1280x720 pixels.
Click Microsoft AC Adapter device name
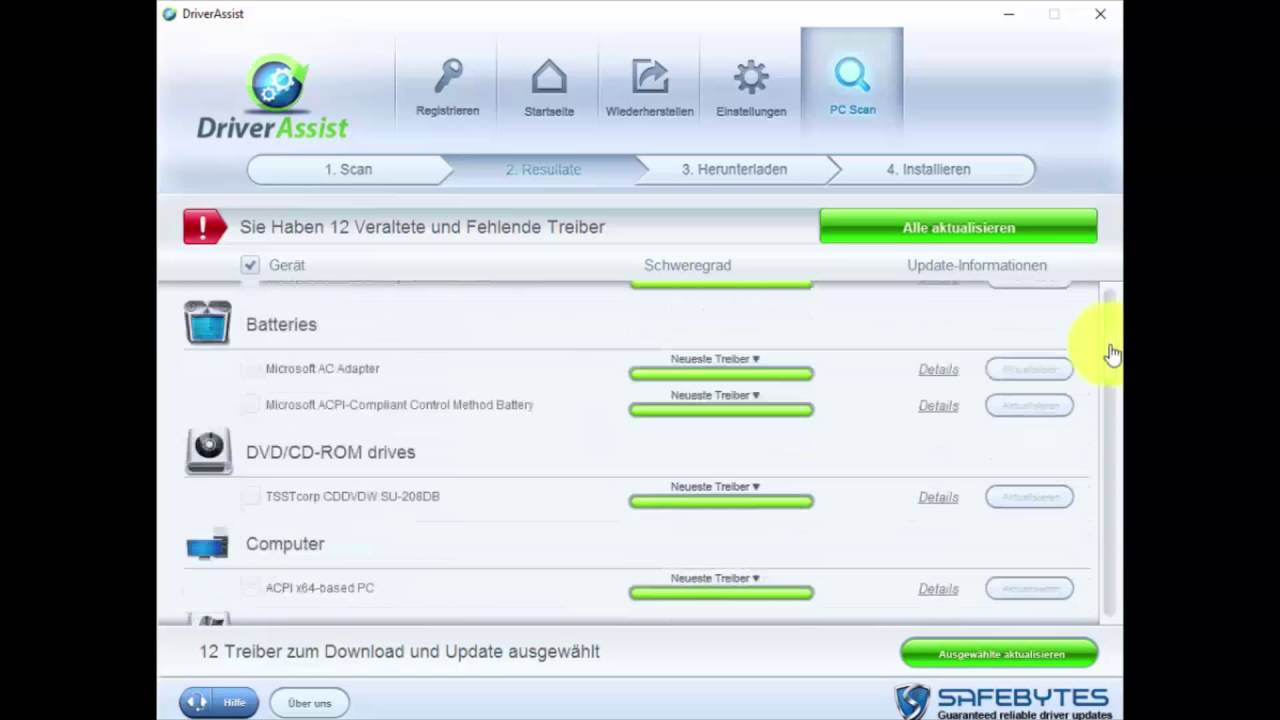[322, 369]
